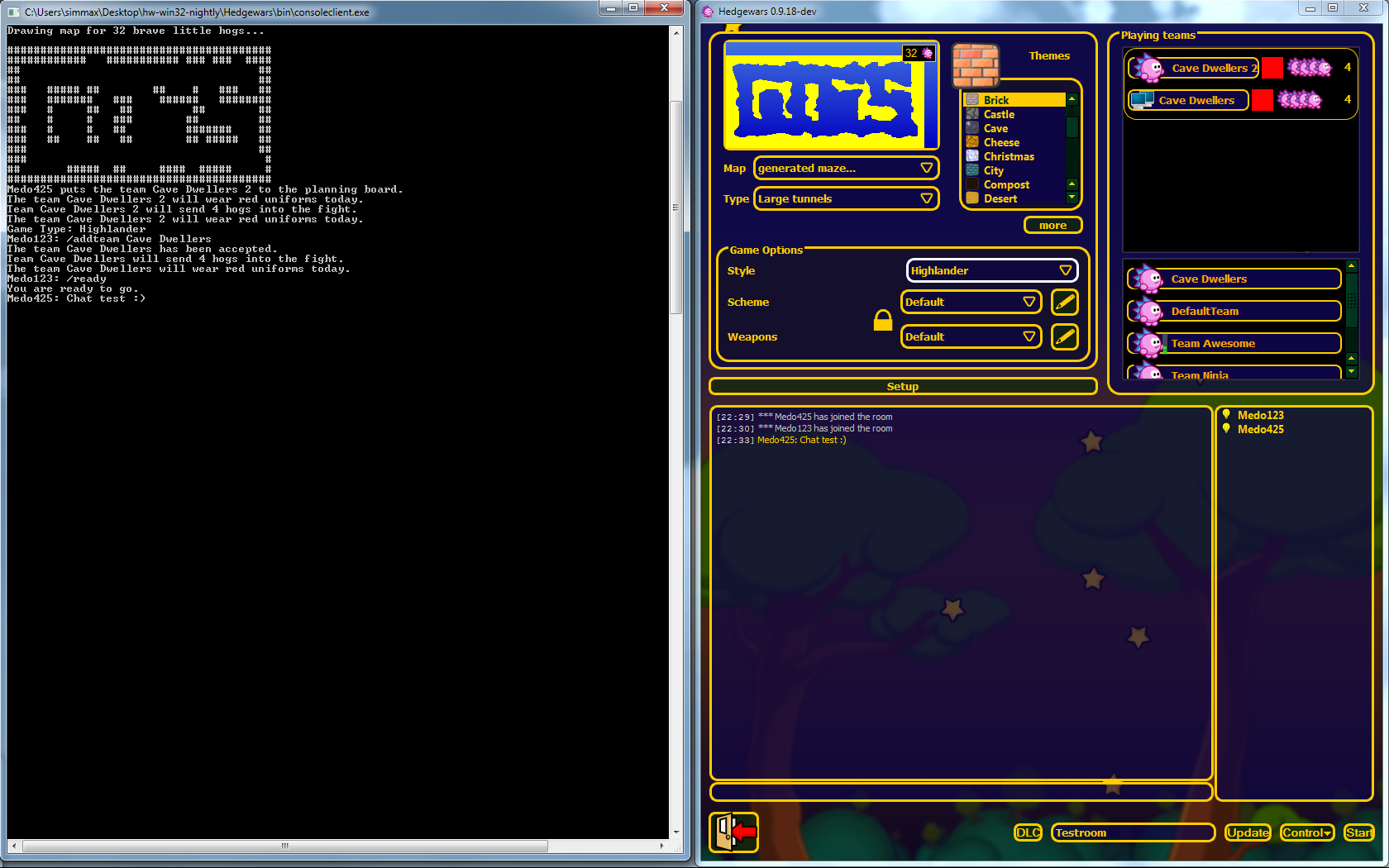This screenshot has height=868, width=1389.
Task: Click the more themes button
Action: 1052,225
